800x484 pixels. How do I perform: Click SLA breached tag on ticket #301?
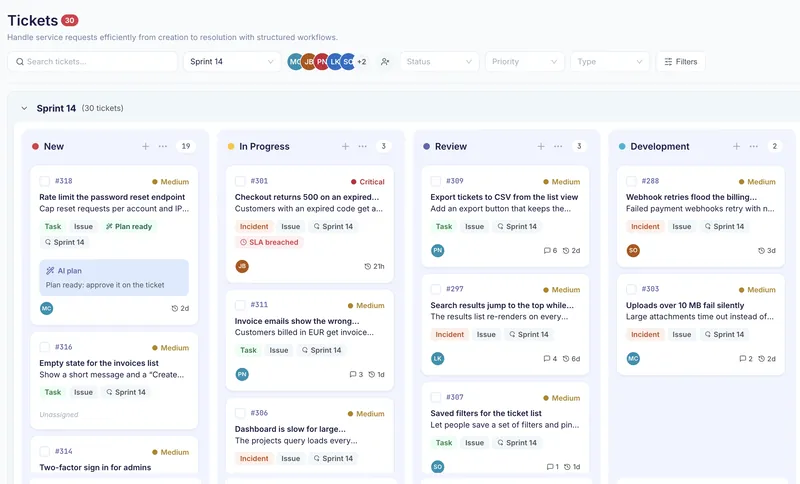coord(269,242)
